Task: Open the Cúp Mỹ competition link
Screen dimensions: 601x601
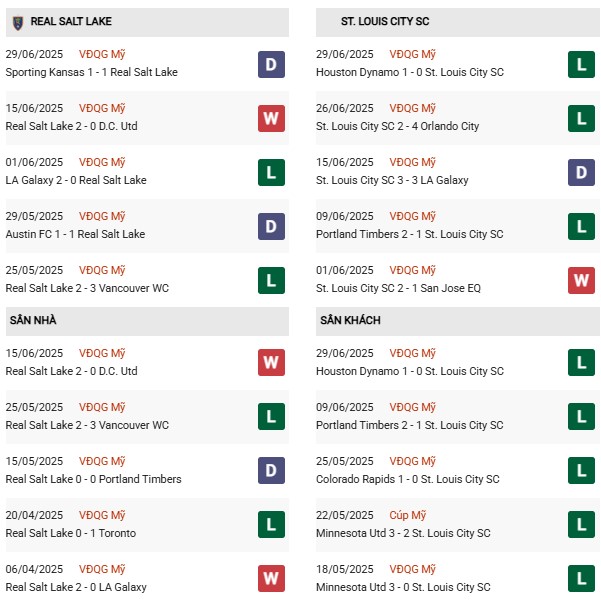Action: pyautogui.click(x=409, y=516)
